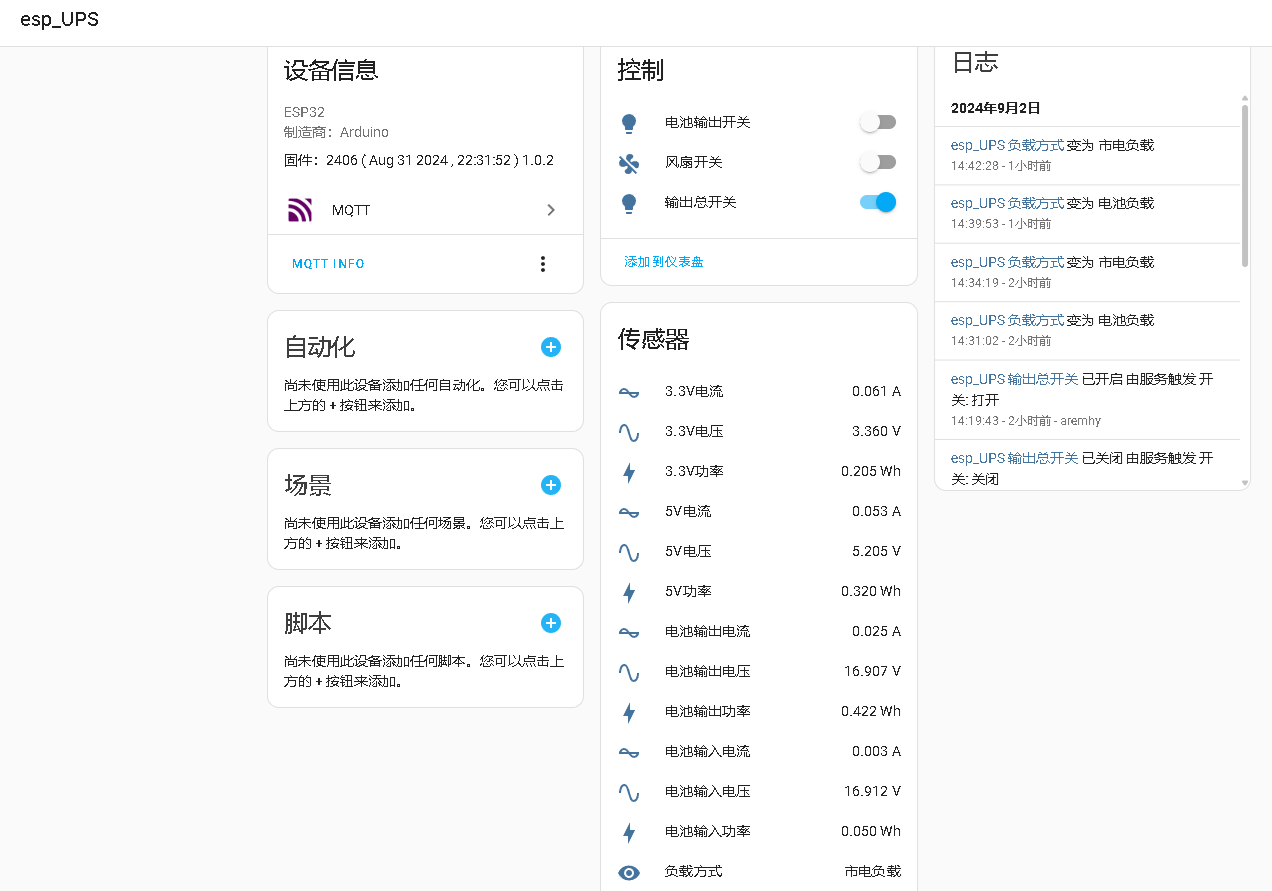Open esp_UPS 输出总开关 已开启 log link
Viewport: 1272px width, 891px height.
(1014, 379)
